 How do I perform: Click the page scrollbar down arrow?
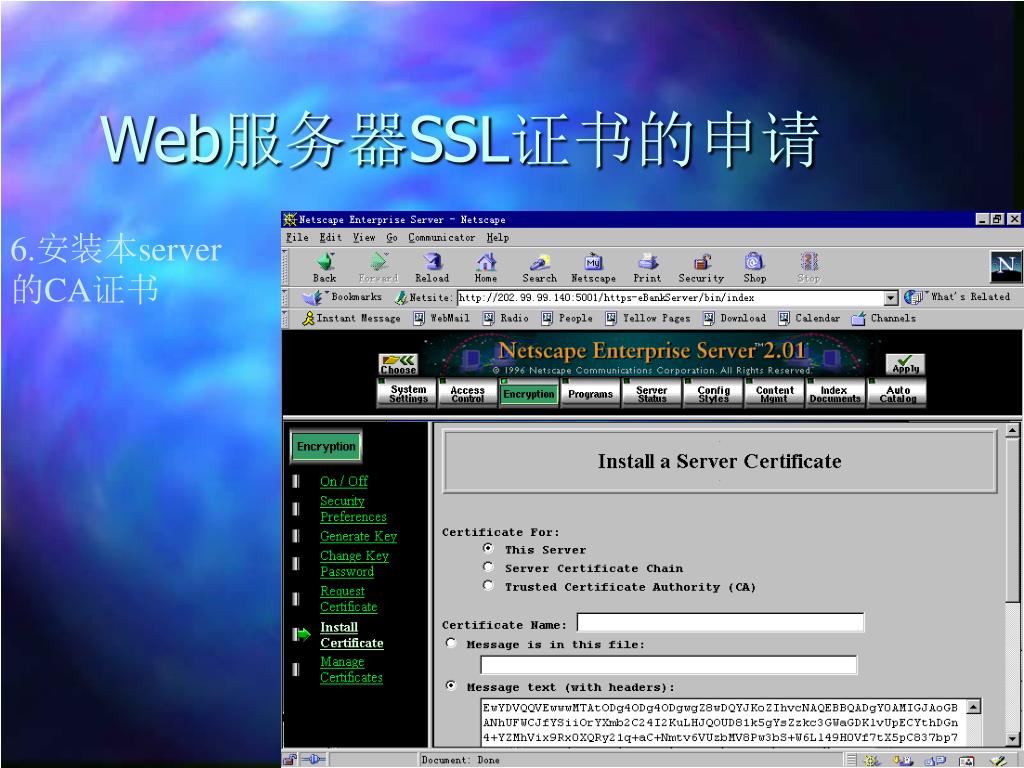point(1012,739)
